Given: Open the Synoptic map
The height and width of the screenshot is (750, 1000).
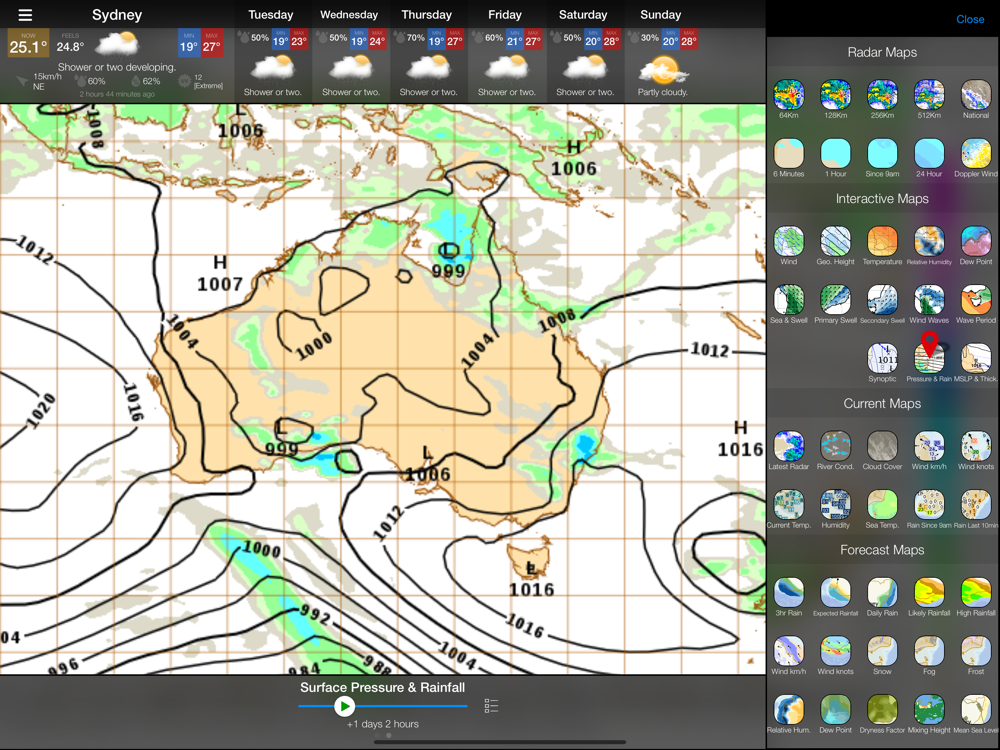Looking at the screenshot, I should point(883,358).
